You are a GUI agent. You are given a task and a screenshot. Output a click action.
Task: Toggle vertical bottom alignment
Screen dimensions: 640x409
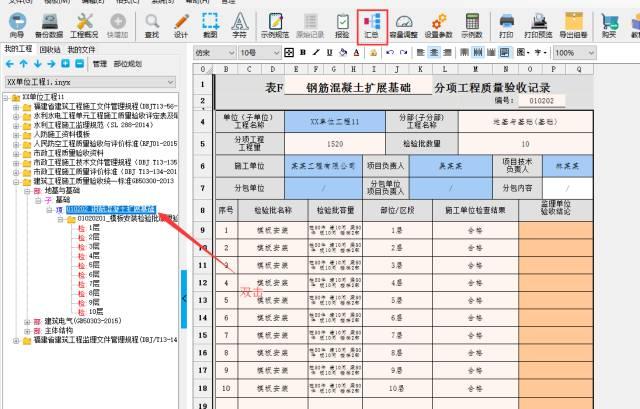point(491,53)
